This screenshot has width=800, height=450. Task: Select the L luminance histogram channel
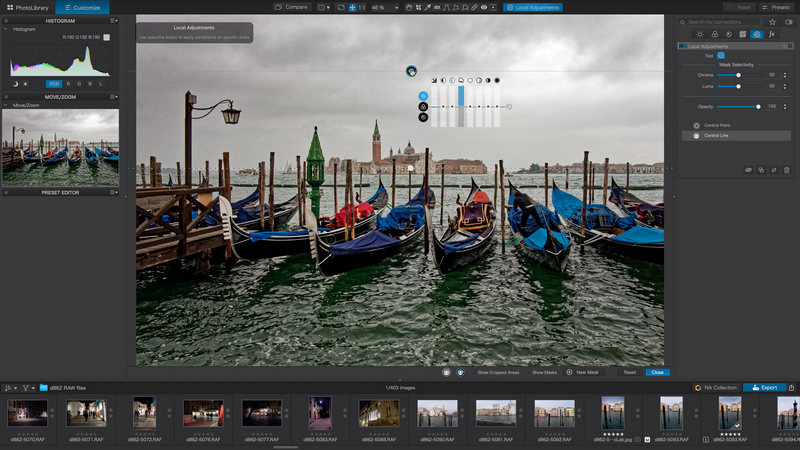(x=101, y=84)
